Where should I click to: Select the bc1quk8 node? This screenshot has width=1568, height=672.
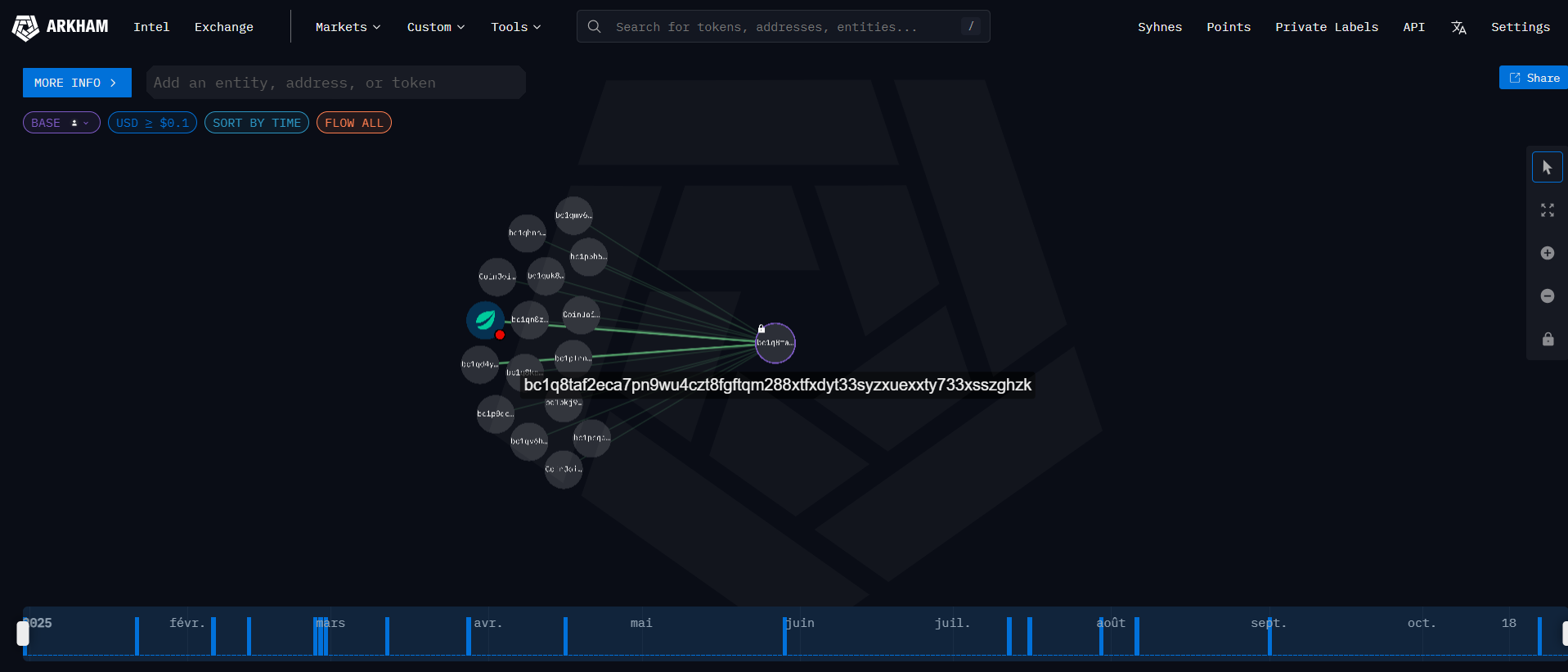[546, 276]
